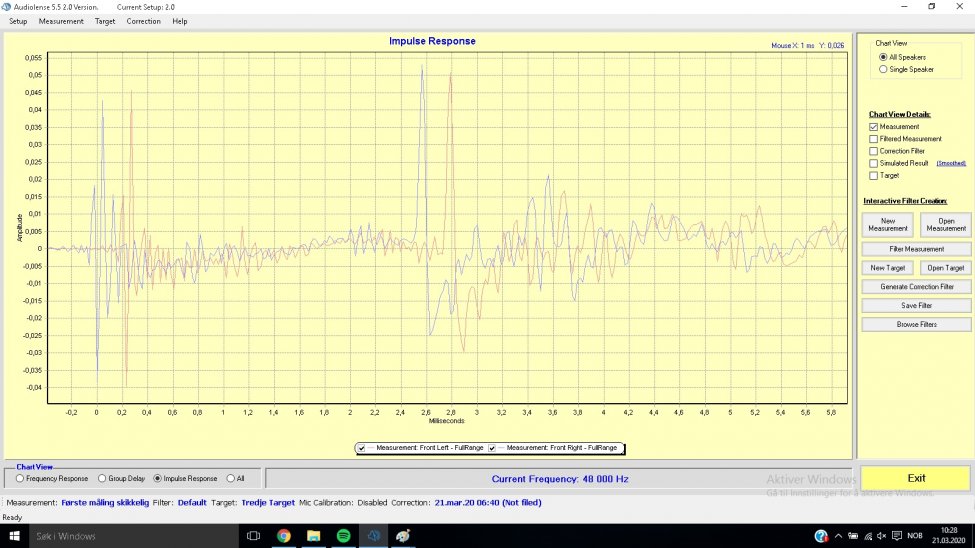Toggle Front Left FullRange legend checkbox

click(x=362, y=448)
